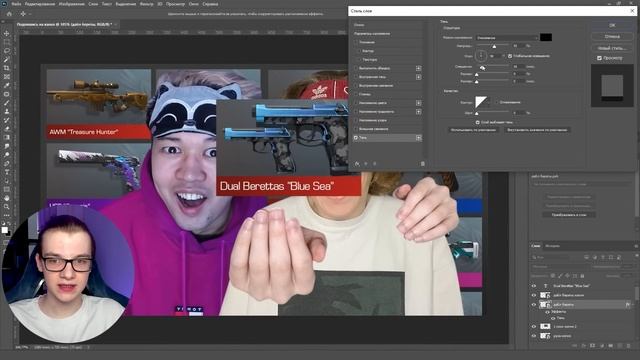Image resolution: width=640 pixels, height=360 pixels.
Task: Open the Окно menu
Action: (193, 4)
